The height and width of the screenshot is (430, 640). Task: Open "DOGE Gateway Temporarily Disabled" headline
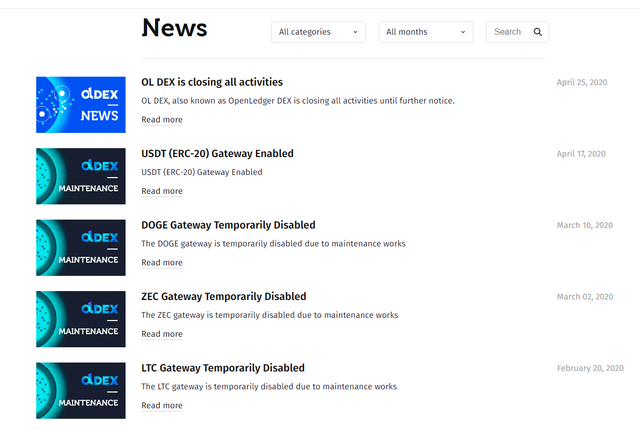pos(228,225)
